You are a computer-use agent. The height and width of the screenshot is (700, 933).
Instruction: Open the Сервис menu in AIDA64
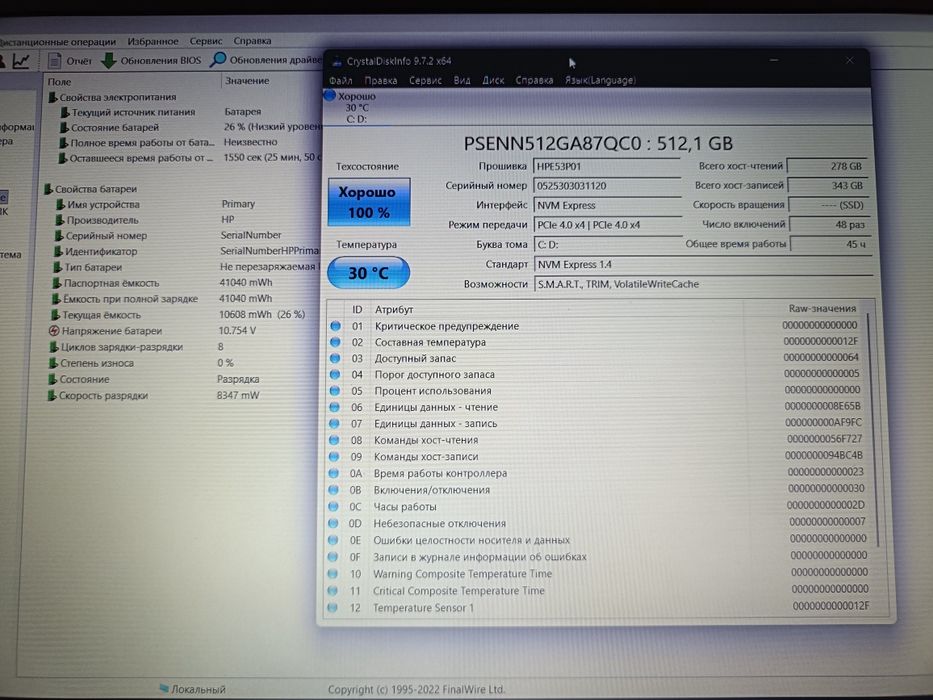206,41
